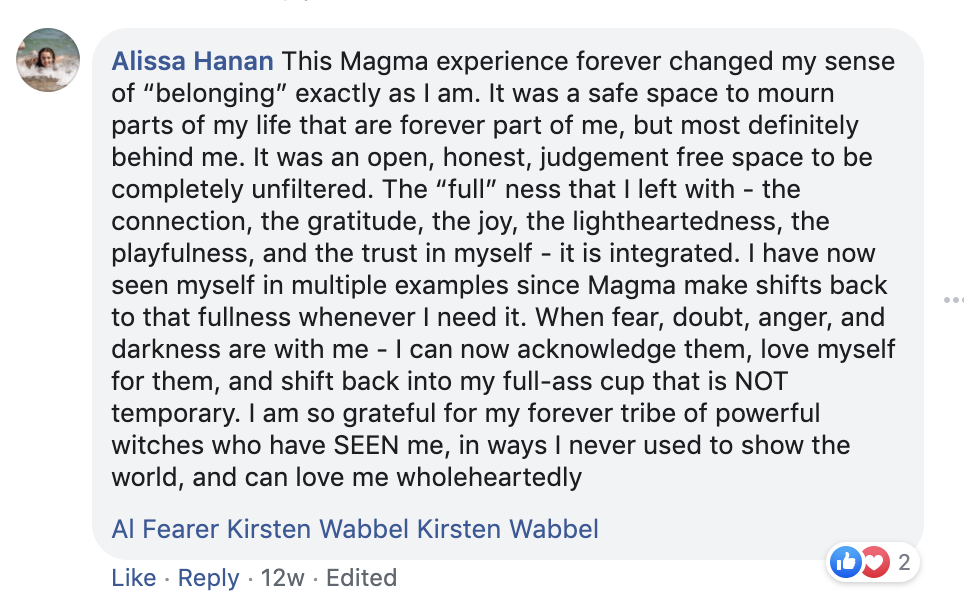
Task: Click the red heart reaction icon
Action: point(873,563)
